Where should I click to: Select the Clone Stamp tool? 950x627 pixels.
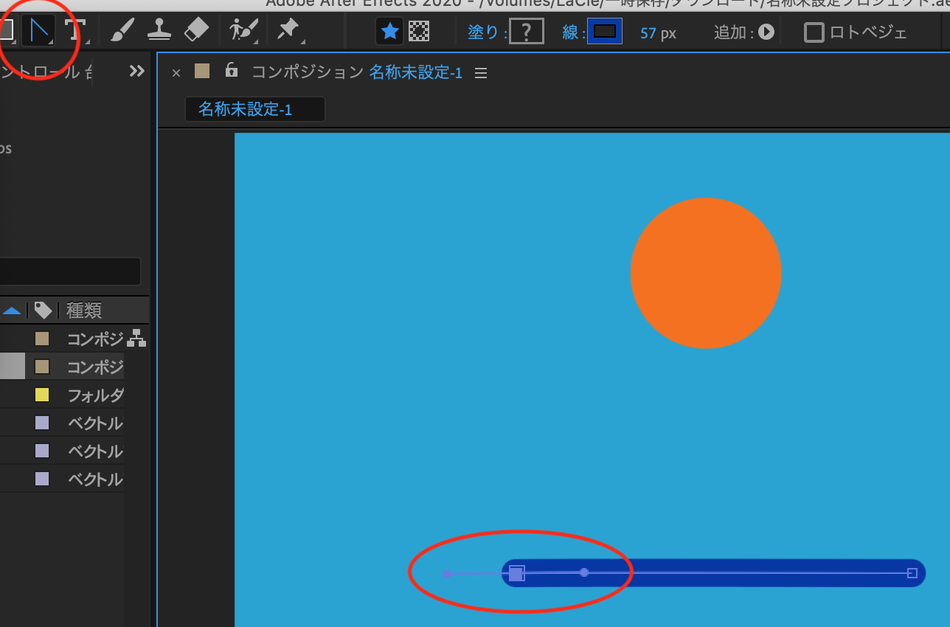tap(159, 30)
